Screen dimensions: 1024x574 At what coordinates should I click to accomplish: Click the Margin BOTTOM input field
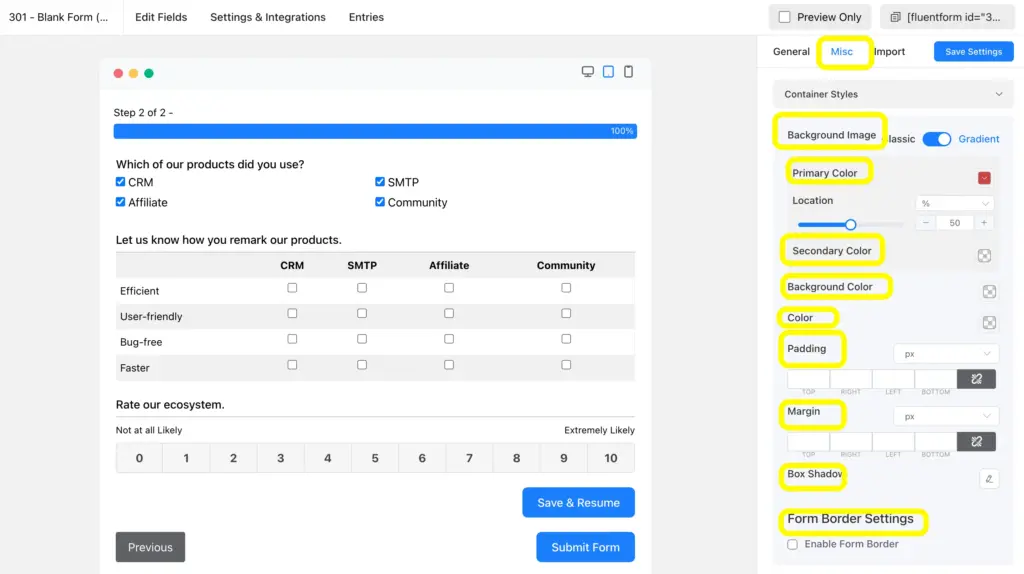coord(936,441)
